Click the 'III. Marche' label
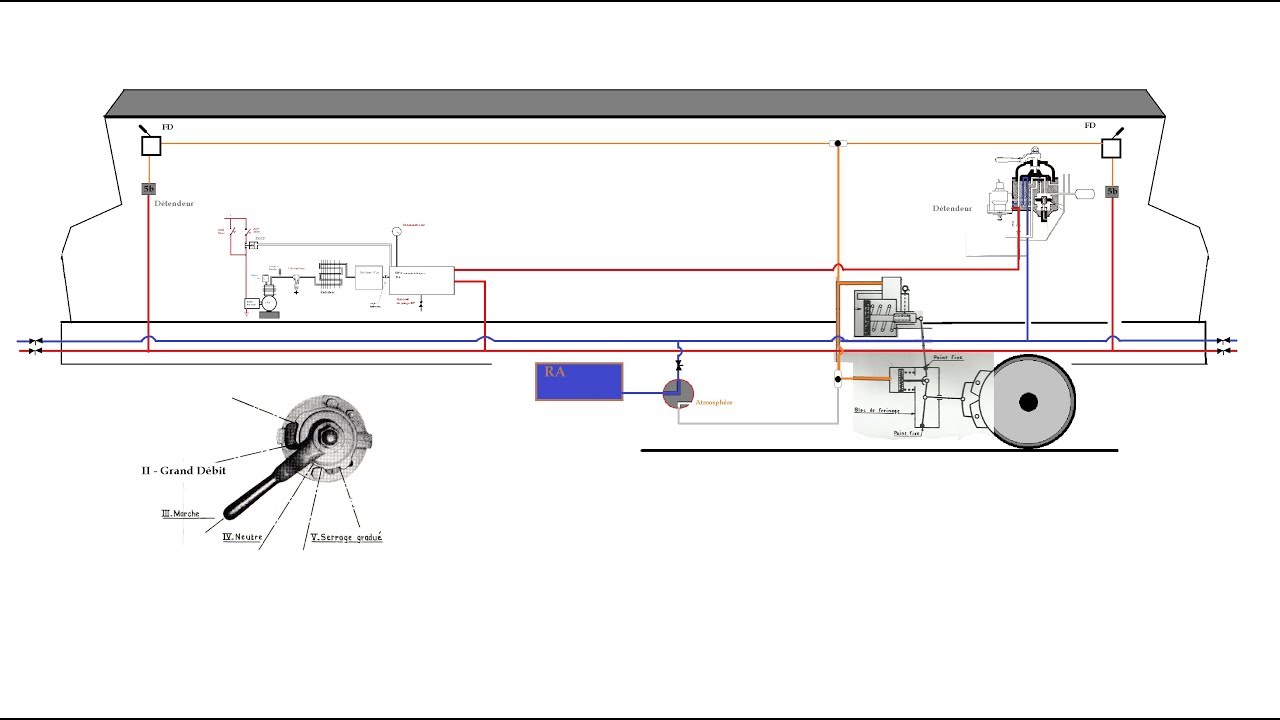The height and width of the screenshot is (720, 1280). (181, 514)
